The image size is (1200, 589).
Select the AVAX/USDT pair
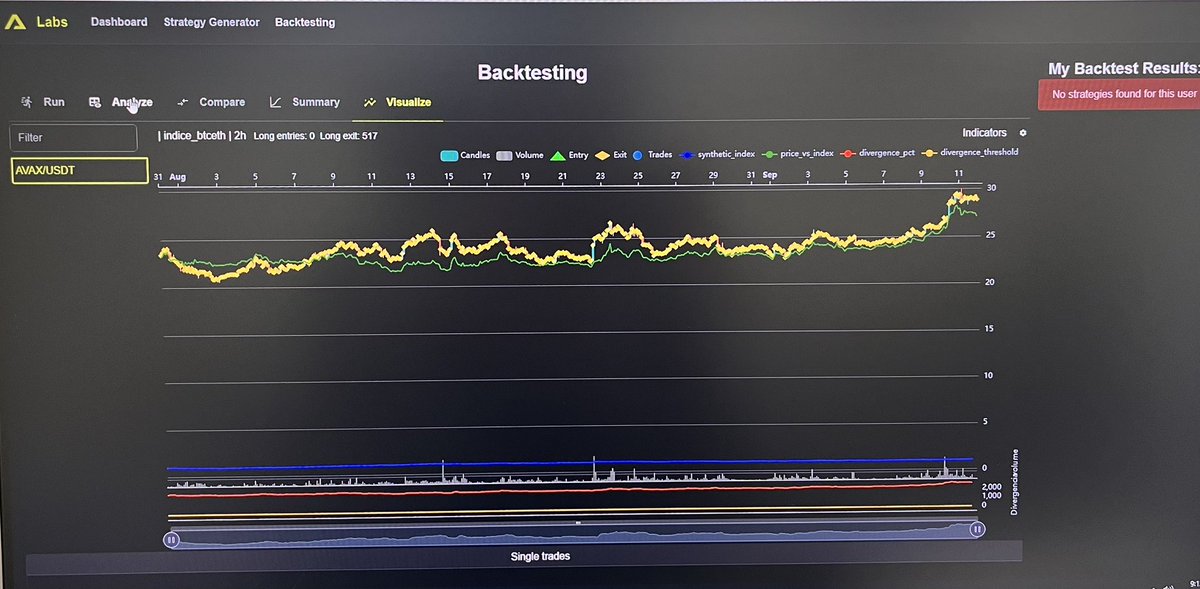(x=79, y=170)
